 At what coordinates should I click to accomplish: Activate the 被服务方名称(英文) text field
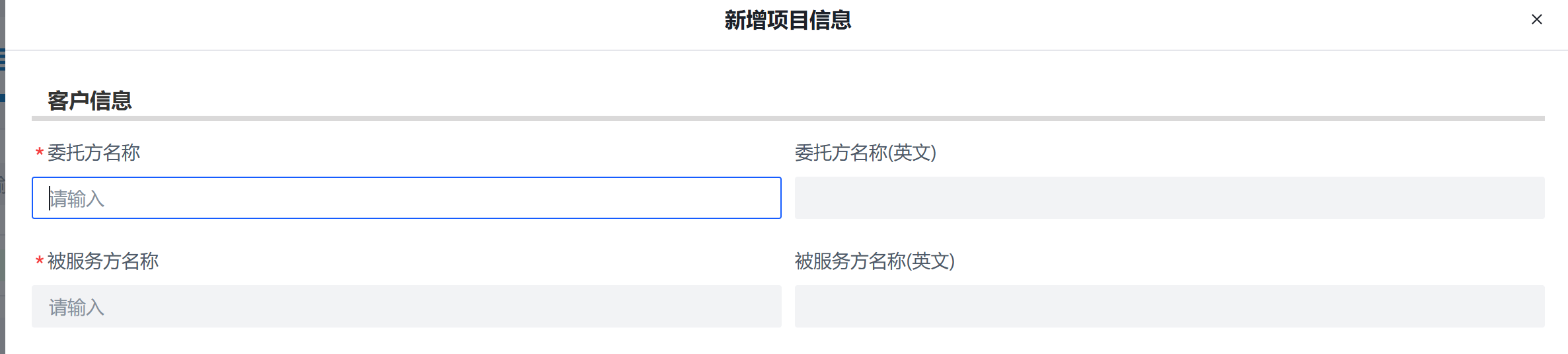(x=1169, y=306)
